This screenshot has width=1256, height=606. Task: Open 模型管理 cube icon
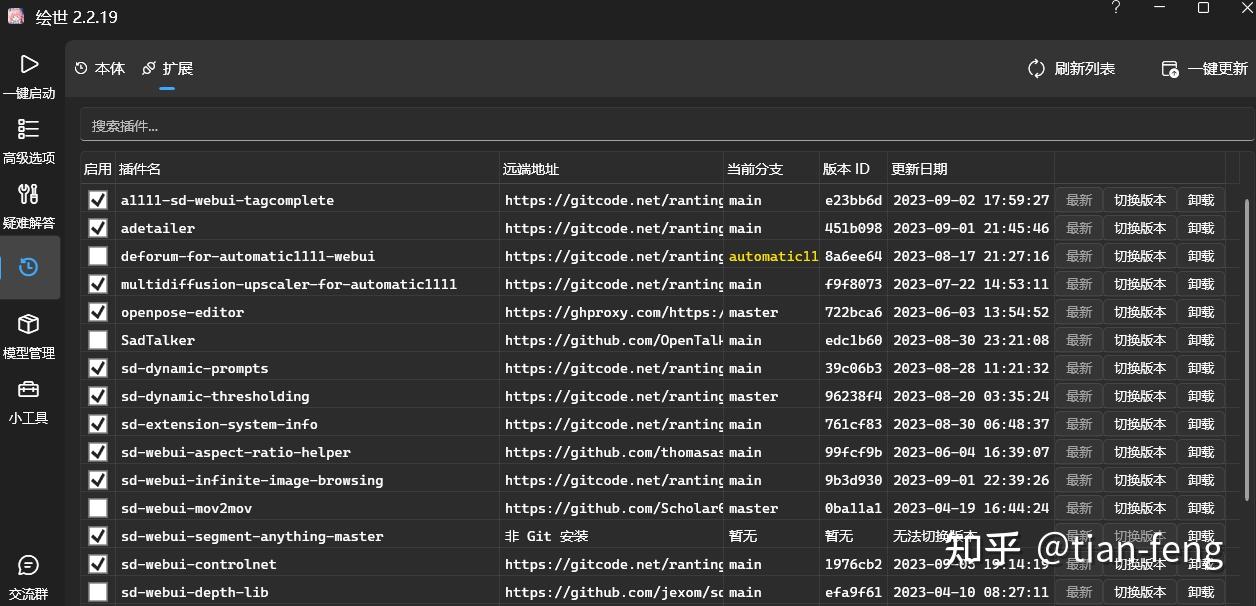pos(29,324)
